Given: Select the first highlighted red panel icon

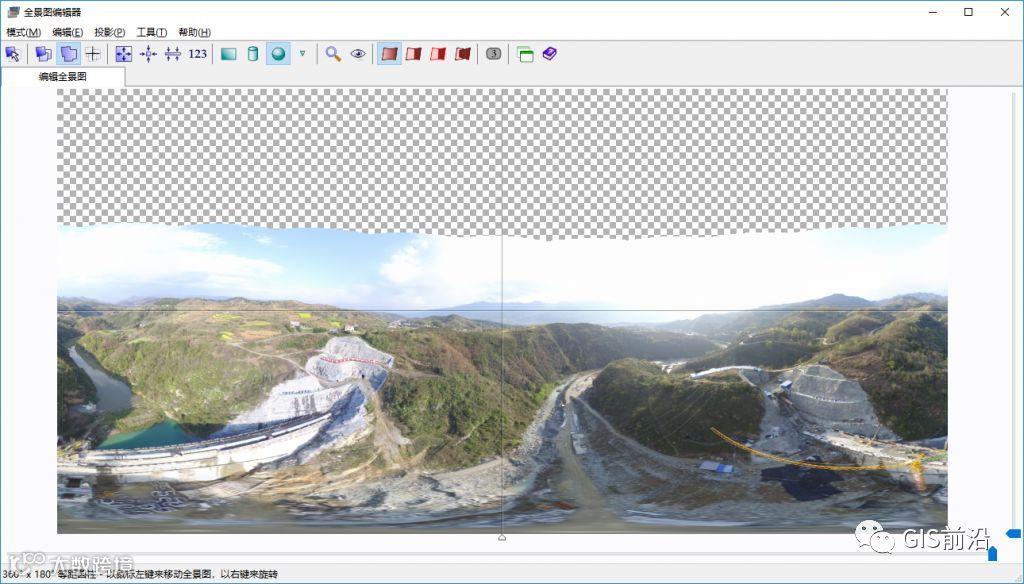Looking at the screenshot, I should (x=389, y=54).
